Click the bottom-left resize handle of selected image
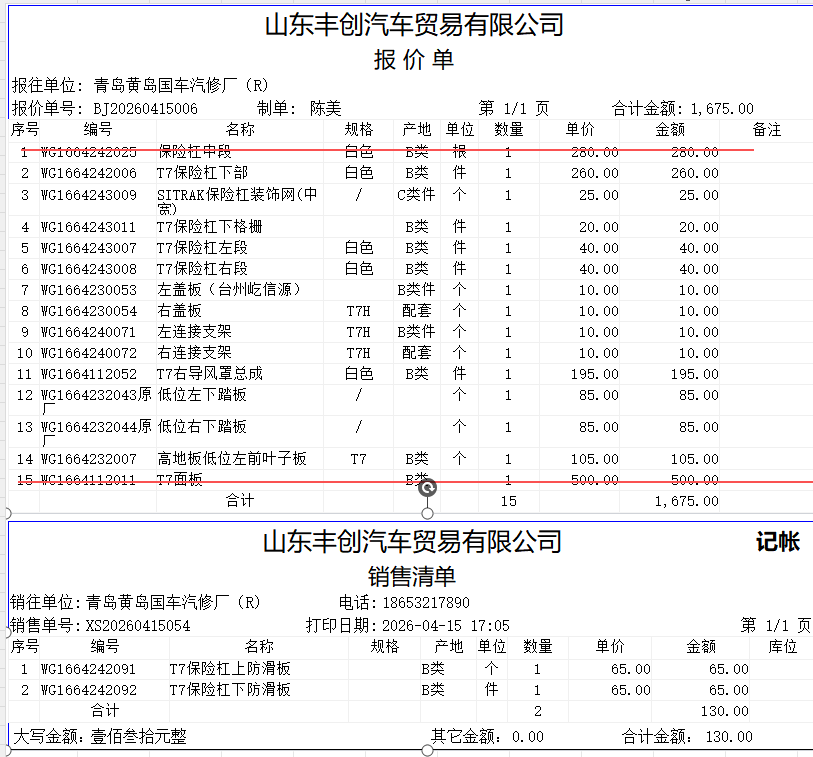 (8, 750)
